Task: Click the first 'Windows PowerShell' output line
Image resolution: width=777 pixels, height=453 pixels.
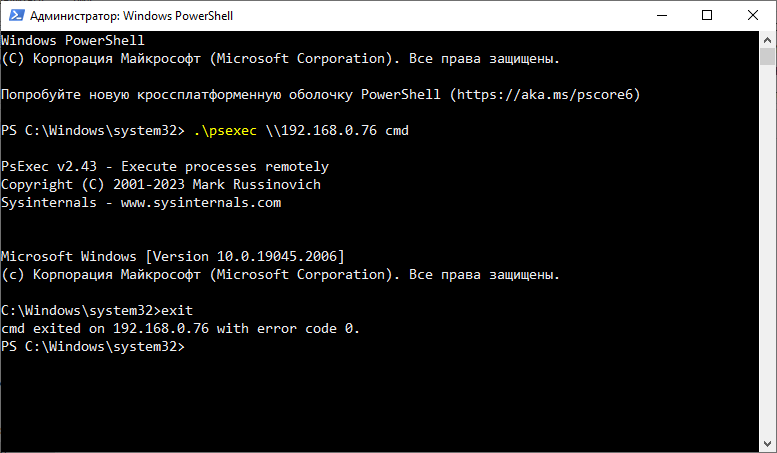Action: pos(73,41)
